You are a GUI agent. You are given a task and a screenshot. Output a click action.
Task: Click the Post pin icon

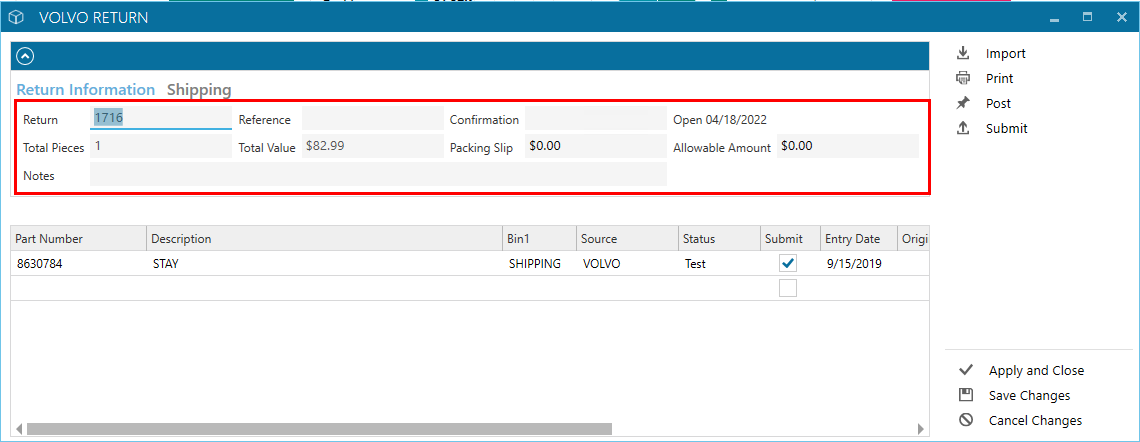[963, 103]
